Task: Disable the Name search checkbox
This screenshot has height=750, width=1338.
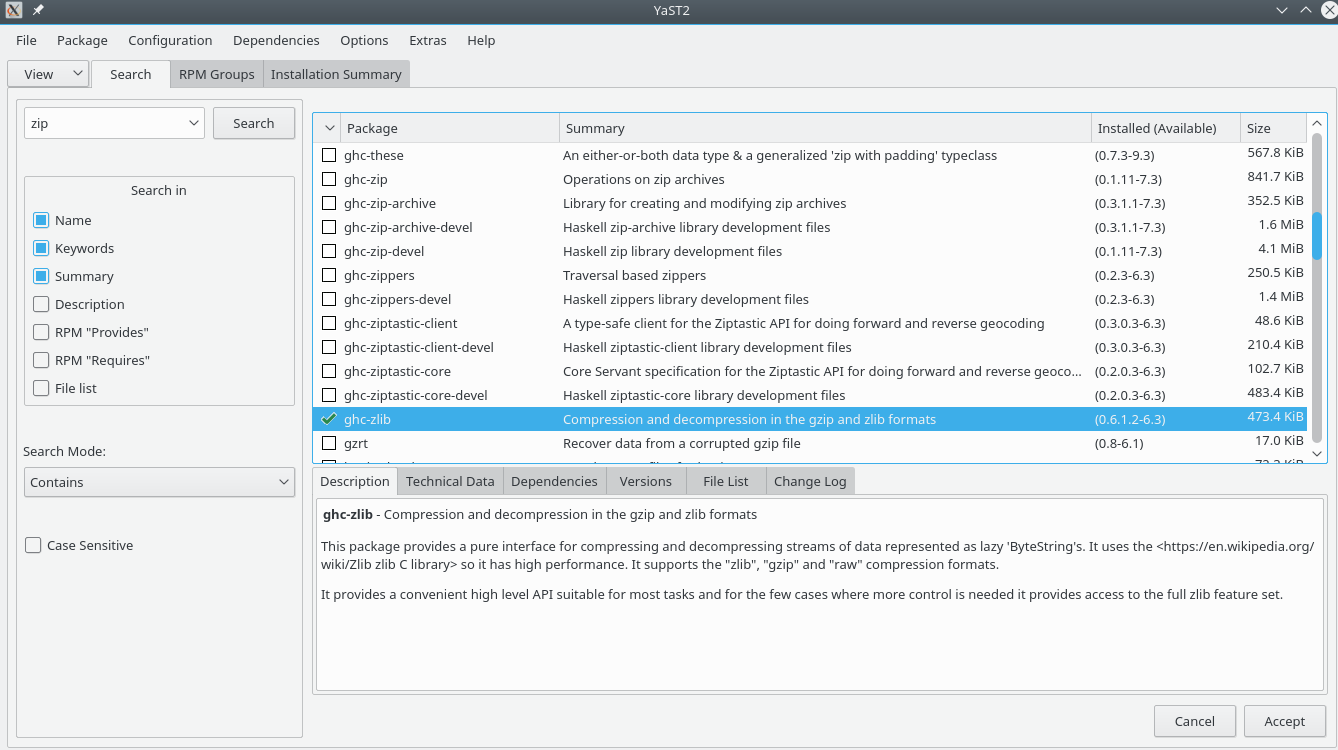Action: (x=41, y=220)
